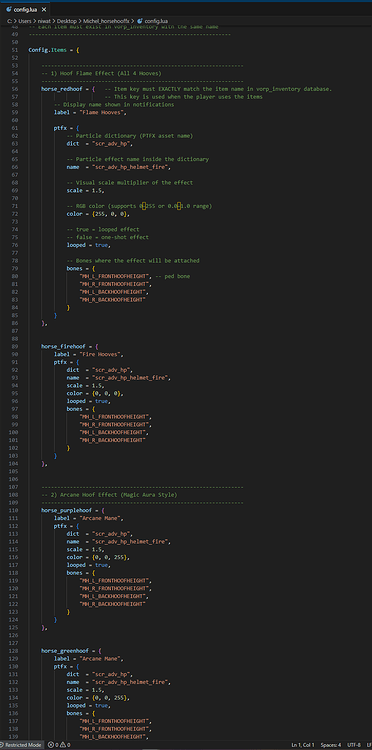The height and width of the screenshot is (750, 372).
Task: Open the Desktop breadcrumb segment
Action: tap(66, 21)
